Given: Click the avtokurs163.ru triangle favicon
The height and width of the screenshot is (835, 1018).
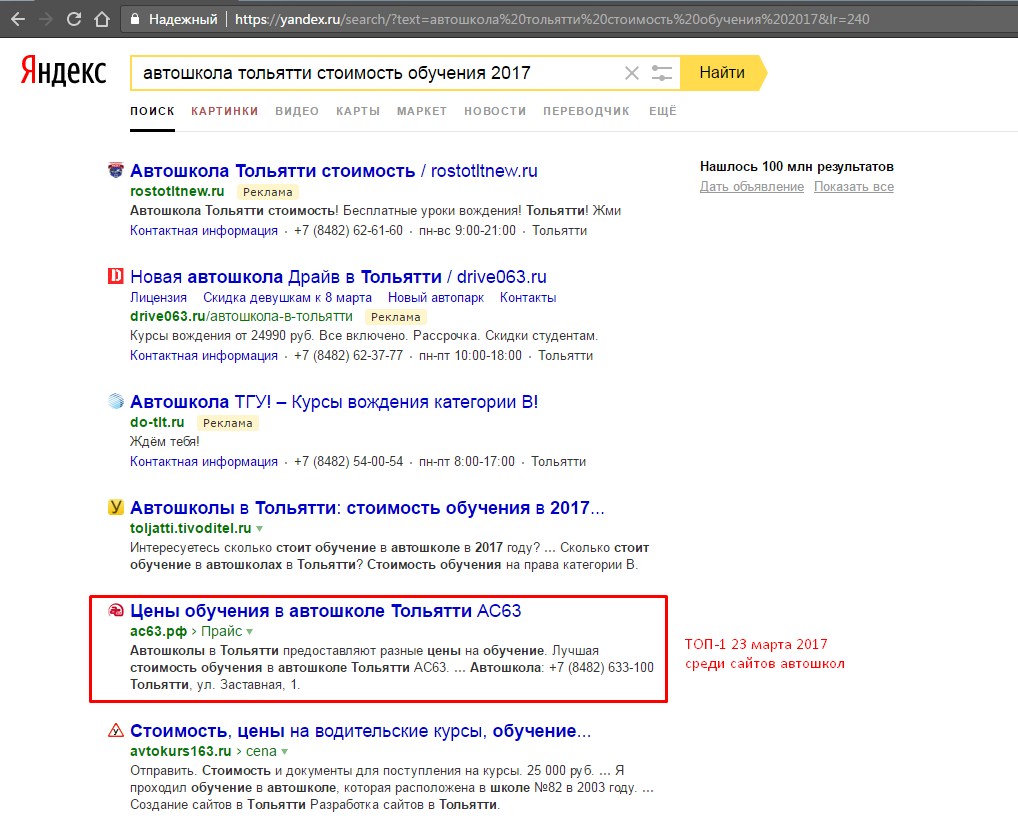Looking at the screenshot, I should point(116,730).
